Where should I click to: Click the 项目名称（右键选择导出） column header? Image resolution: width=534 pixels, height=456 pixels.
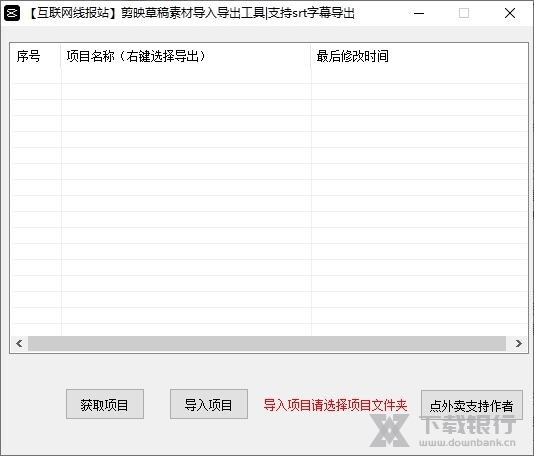click(186, 56)
